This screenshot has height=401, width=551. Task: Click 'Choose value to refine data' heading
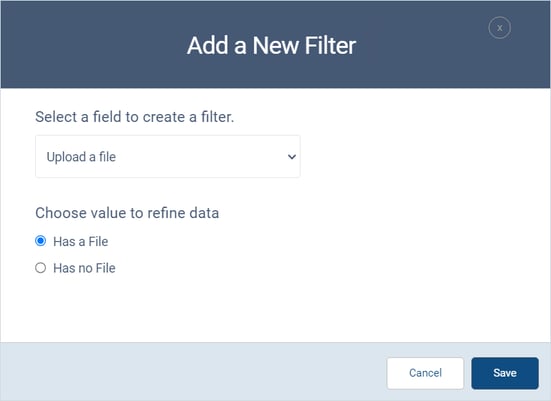(x=127, y=213)
